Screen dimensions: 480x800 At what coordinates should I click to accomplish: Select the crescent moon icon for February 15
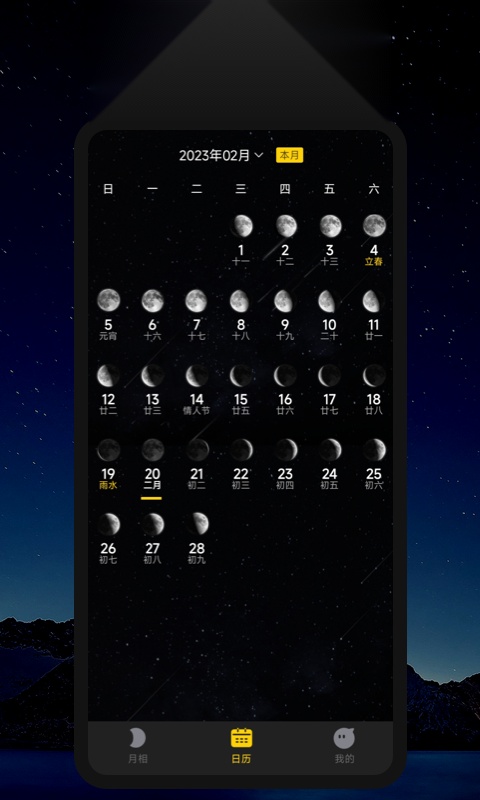point(241,376)
